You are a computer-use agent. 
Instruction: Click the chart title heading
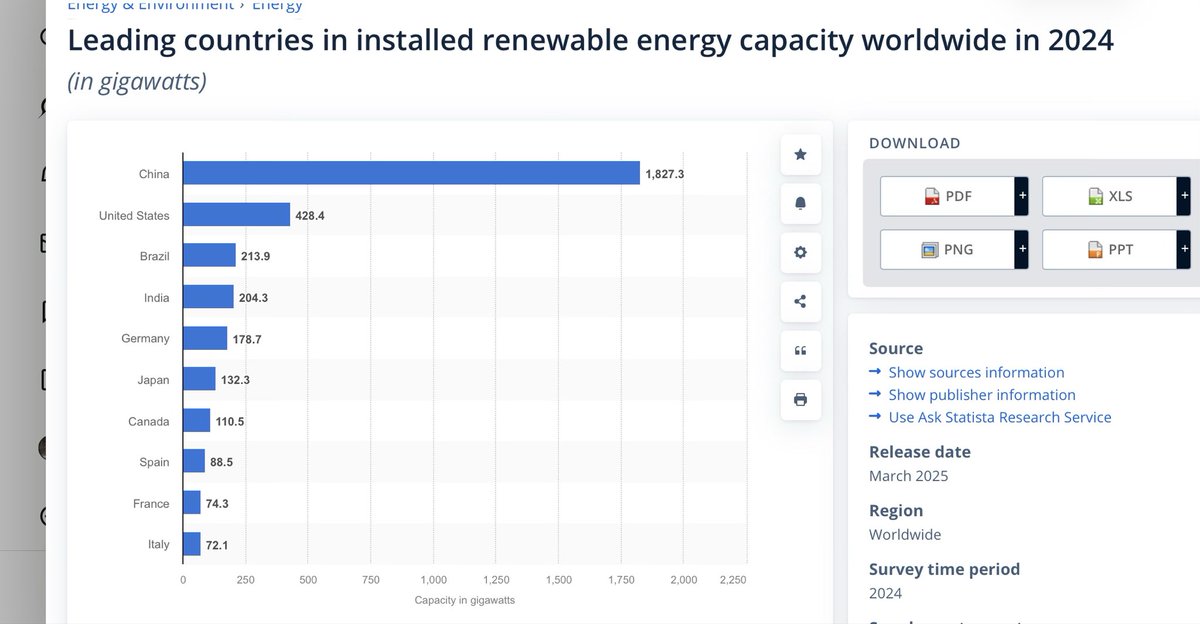click(590, 41)
